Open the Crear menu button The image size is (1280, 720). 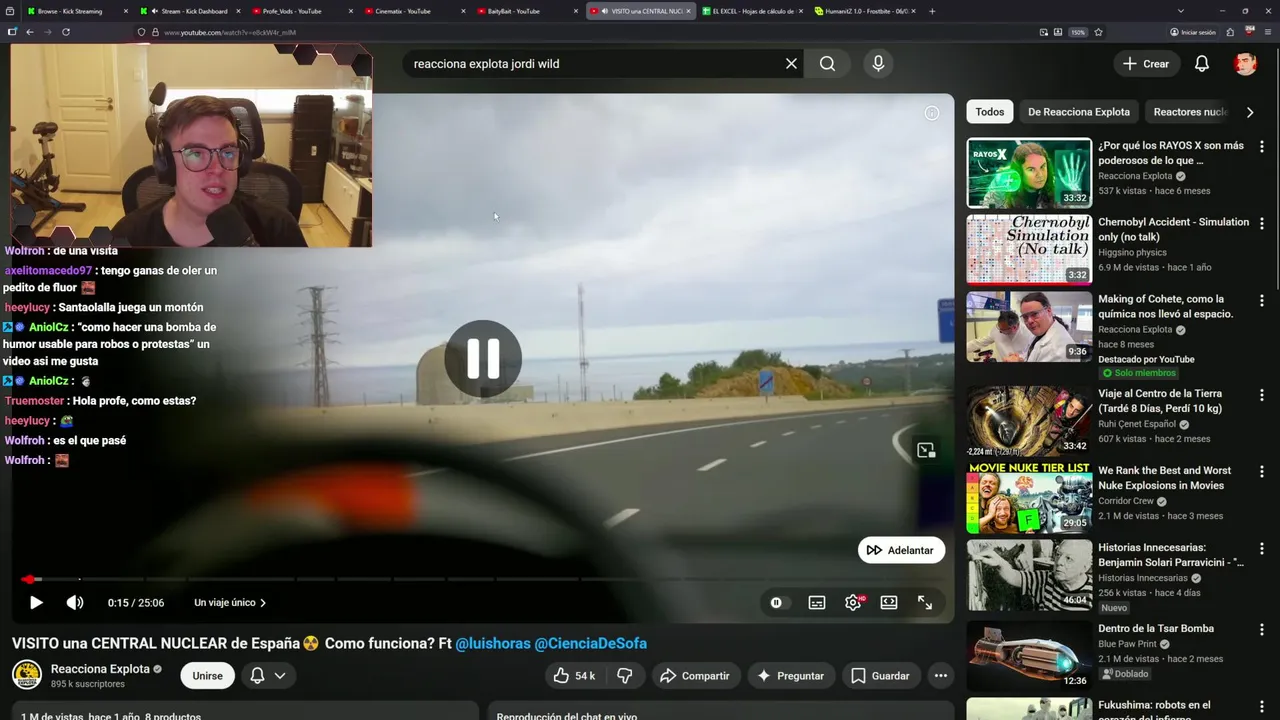pyautogui.click(x=1146, y=64)
